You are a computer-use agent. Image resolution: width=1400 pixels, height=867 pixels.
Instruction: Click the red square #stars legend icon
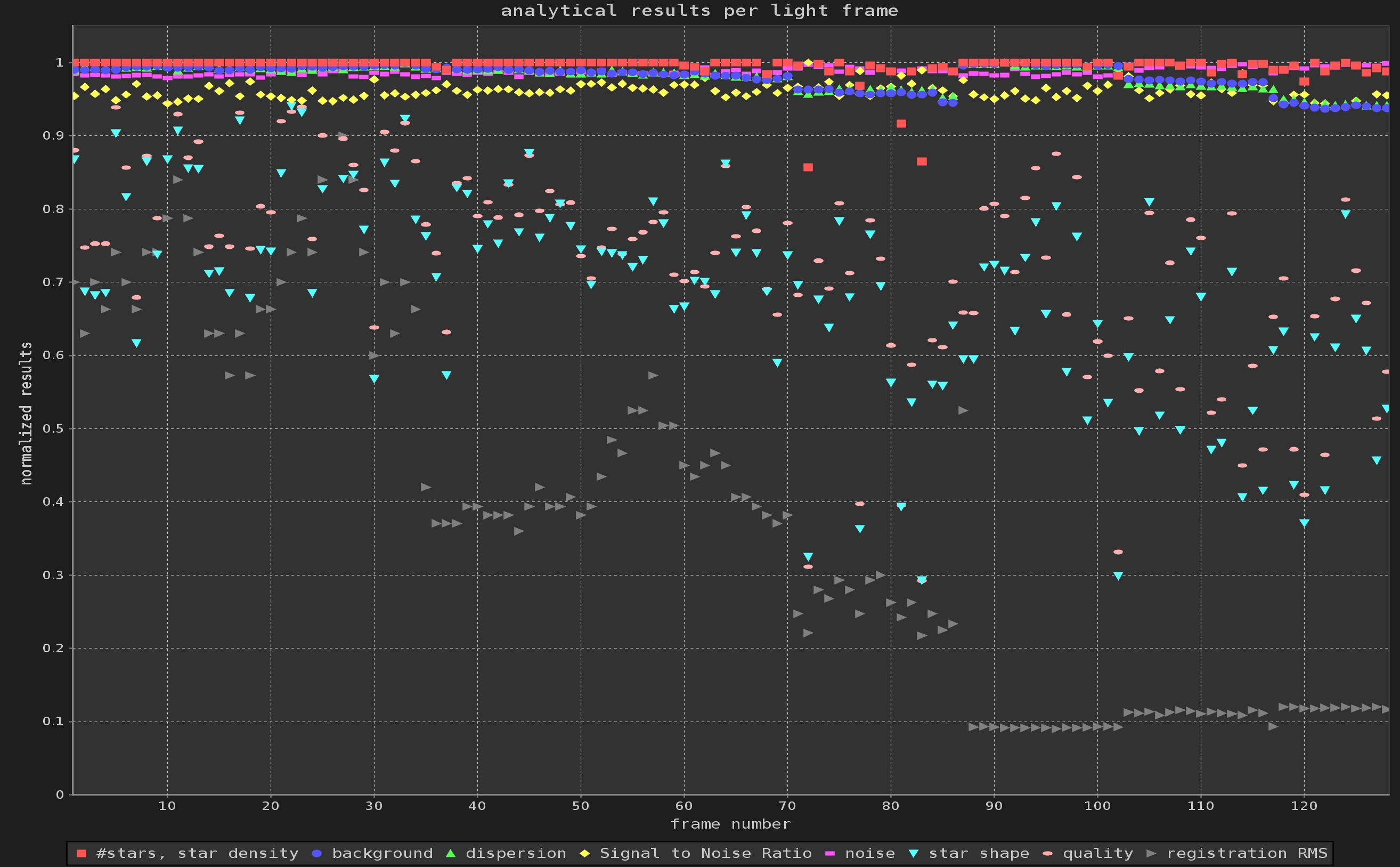pos(82,853)
